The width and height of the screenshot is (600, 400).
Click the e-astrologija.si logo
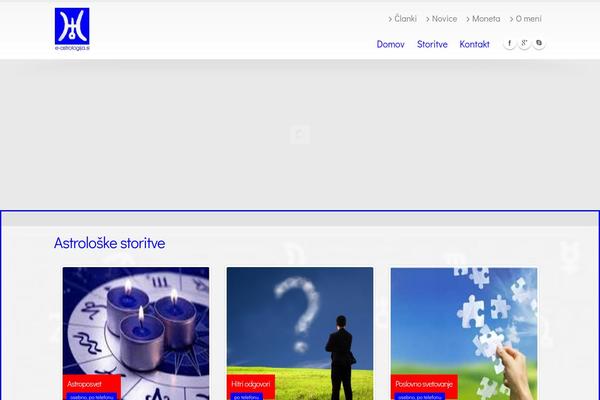[72, 29]
